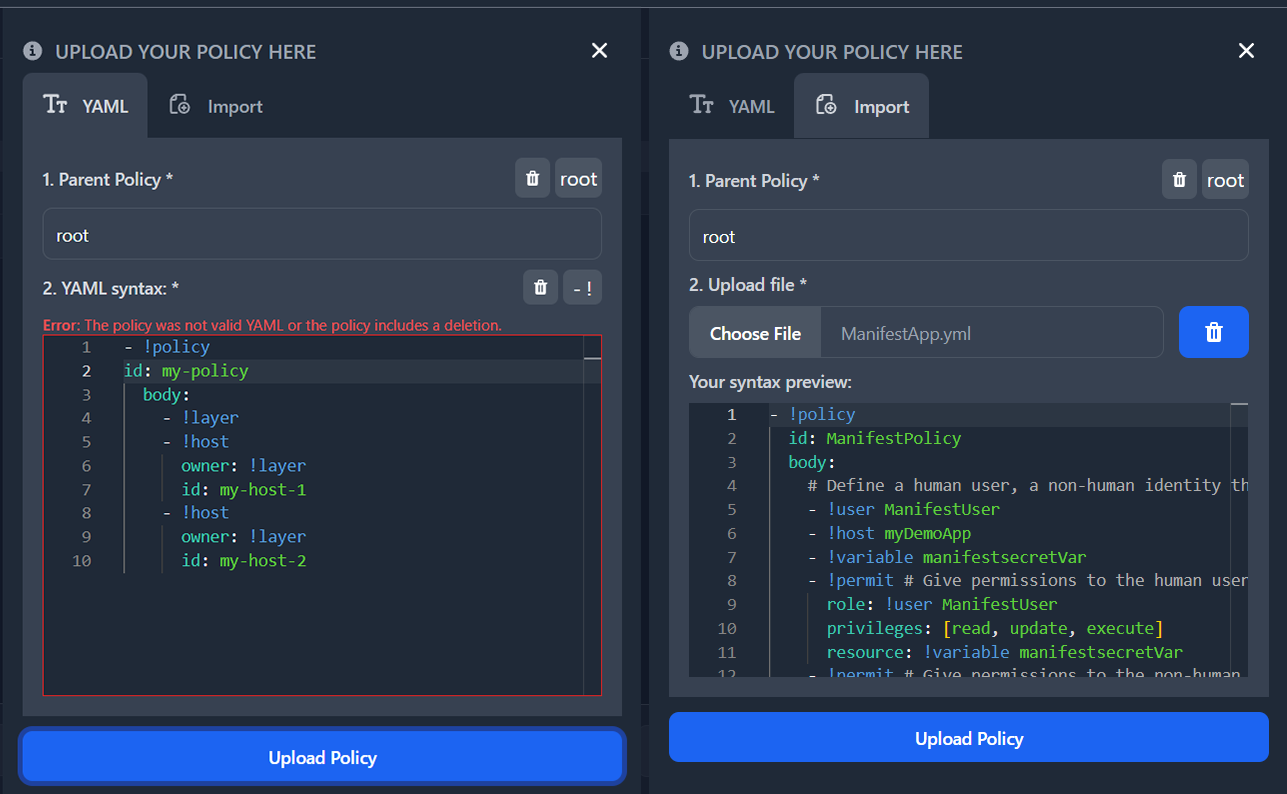Click the root button in left panel
1287x794 pixels.
(579, 179)
